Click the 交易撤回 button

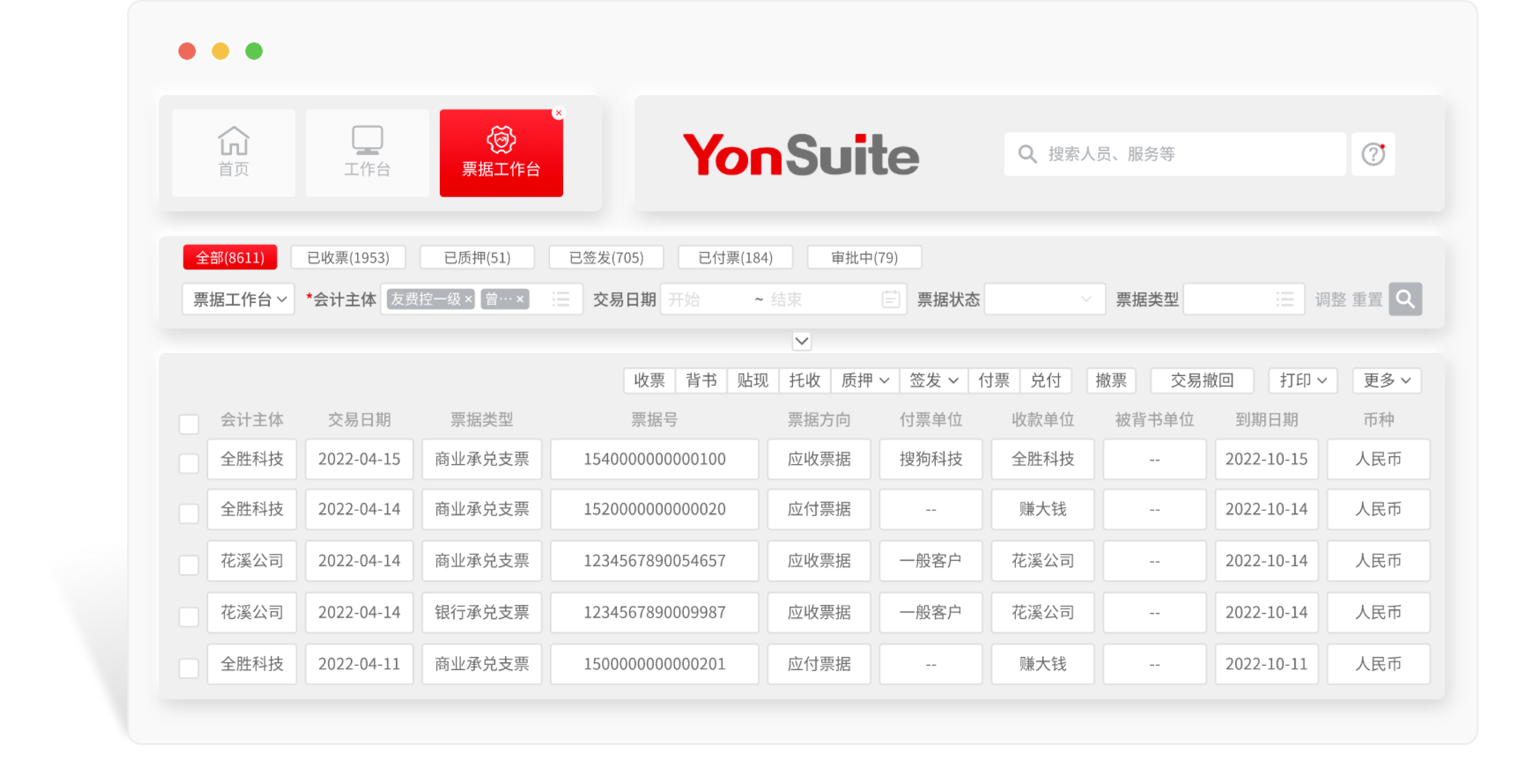(x=1201, y=381)
